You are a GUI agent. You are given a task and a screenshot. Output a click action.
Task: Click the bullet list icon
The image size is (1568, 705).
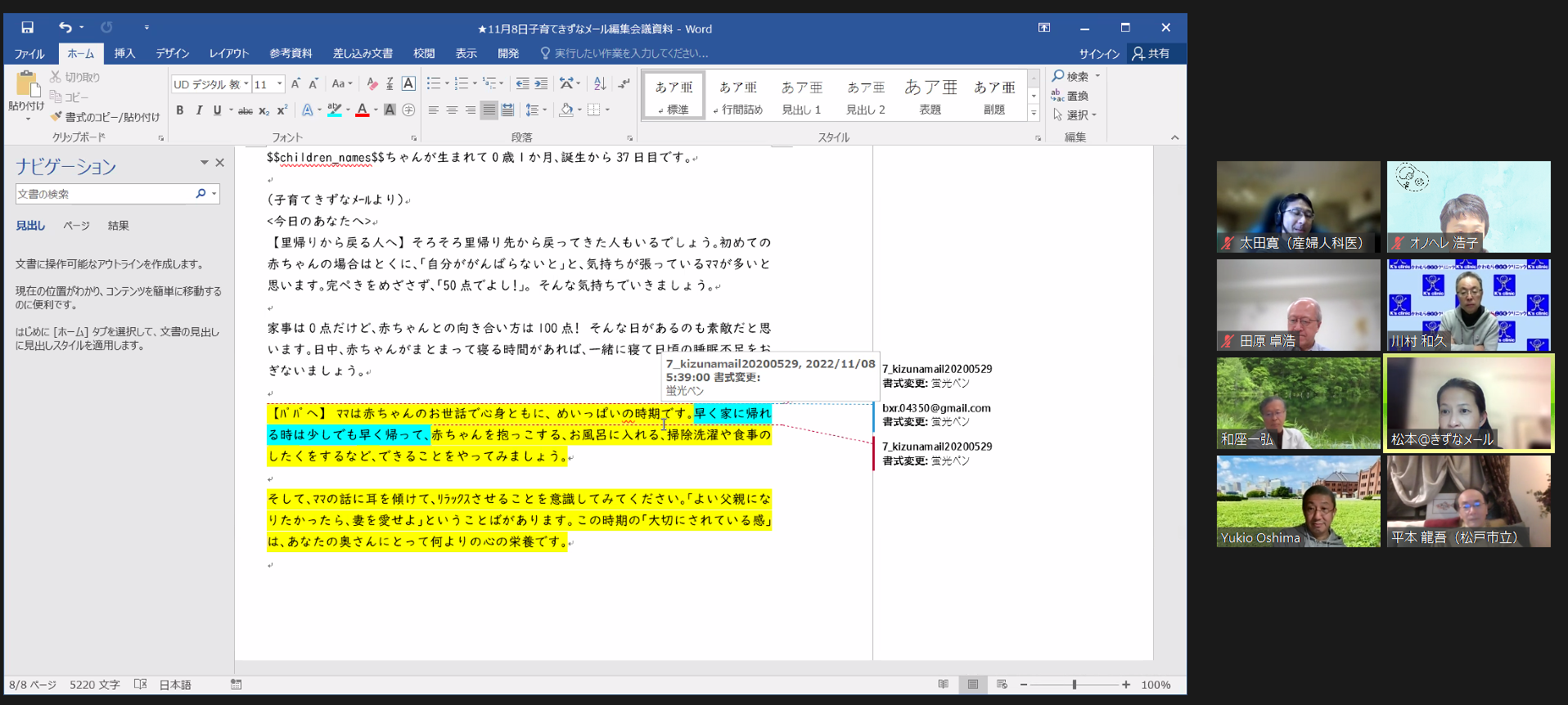434,83
